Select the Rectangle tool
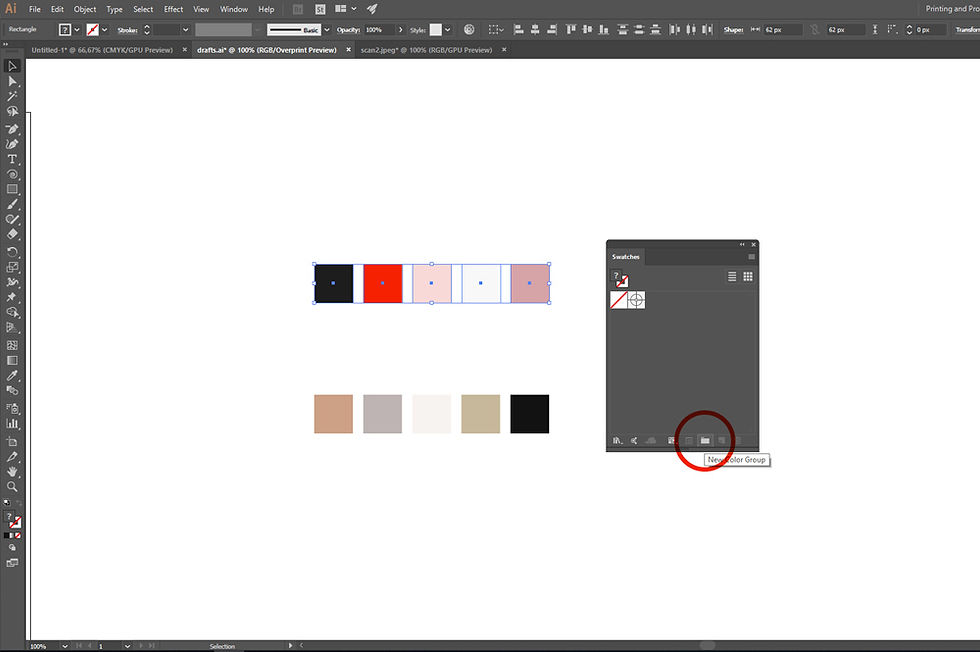Viewport: 980px width, 652px height. (13, 189)
